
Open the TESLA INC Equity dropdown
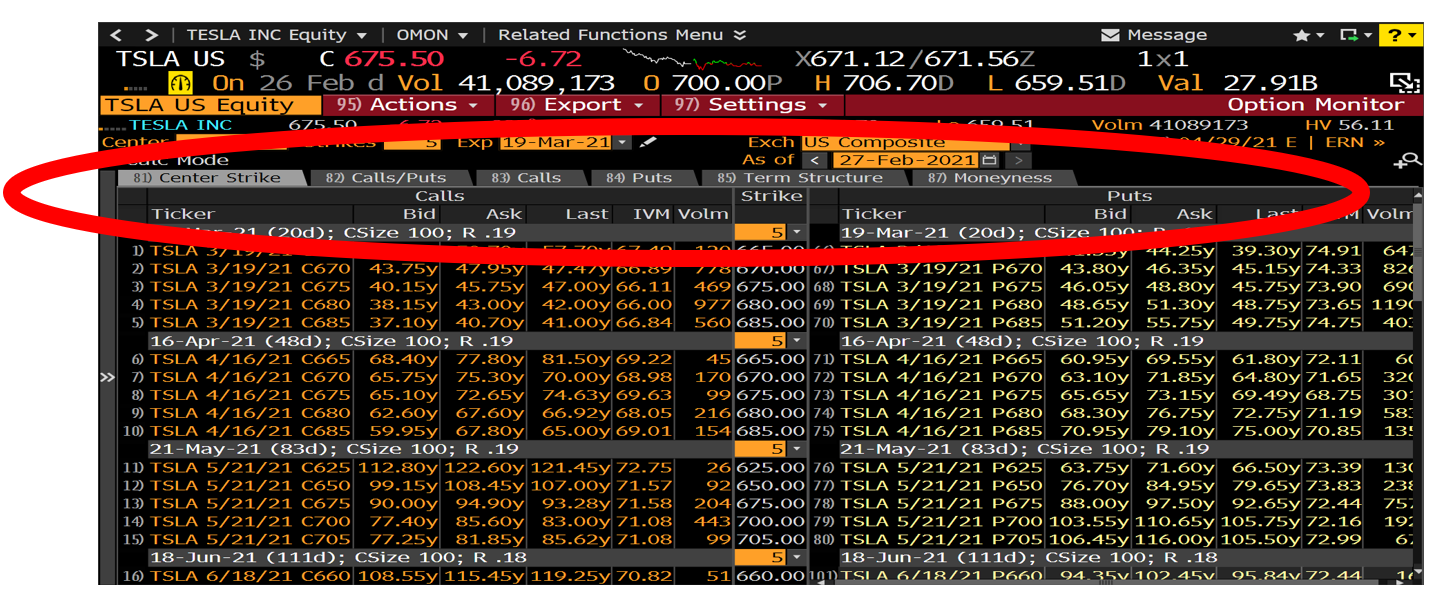coord(277,35)
